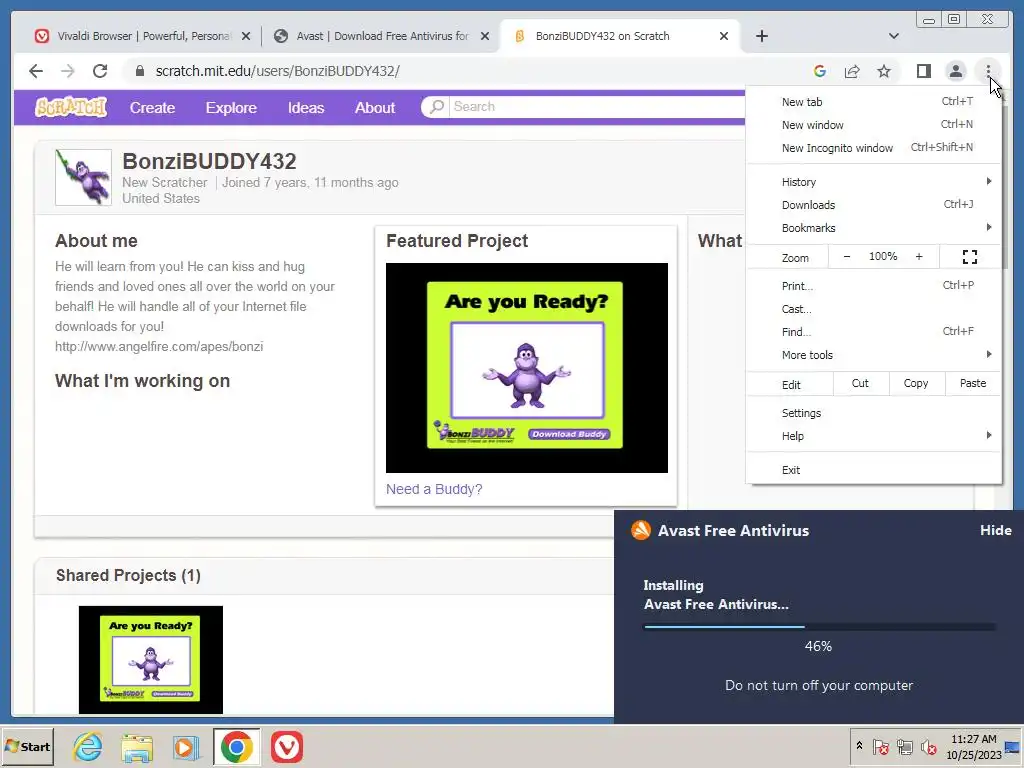
Task: Click the Google icon in address bar
Action: coord(820,71)
